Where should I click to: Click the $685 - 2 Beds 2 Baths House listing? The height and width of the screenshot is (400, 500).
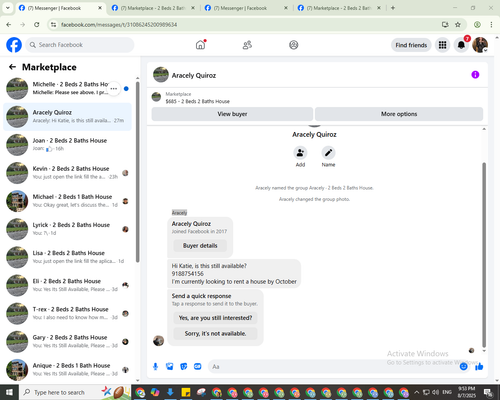click(x=197, y=101)
